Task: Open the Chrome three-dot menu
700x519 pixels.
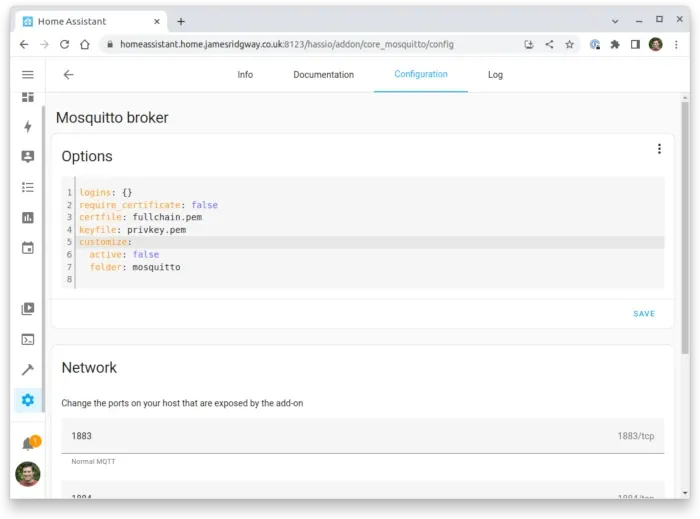Action: pyautogui.click(x=676, y=44)
